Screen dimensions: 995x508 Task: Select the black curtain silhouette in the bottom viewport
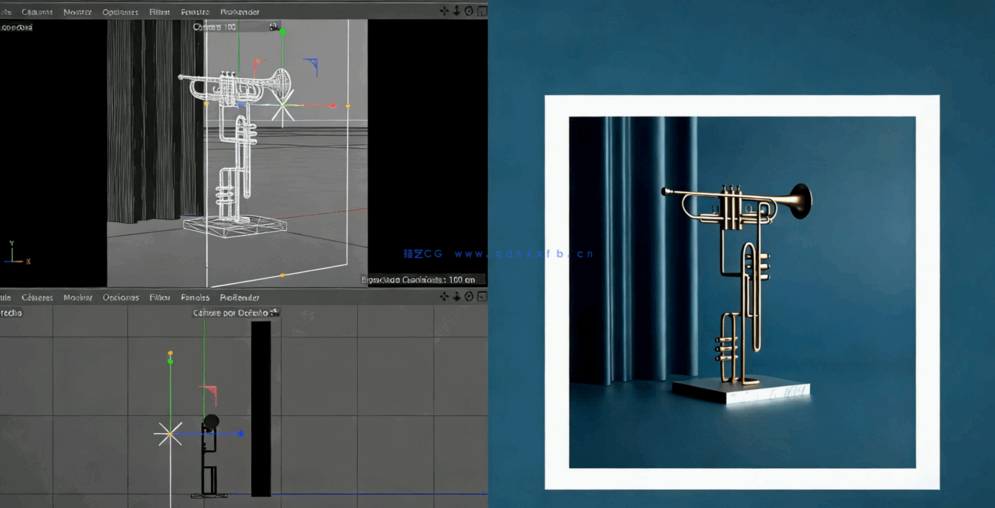click(261, 408)
